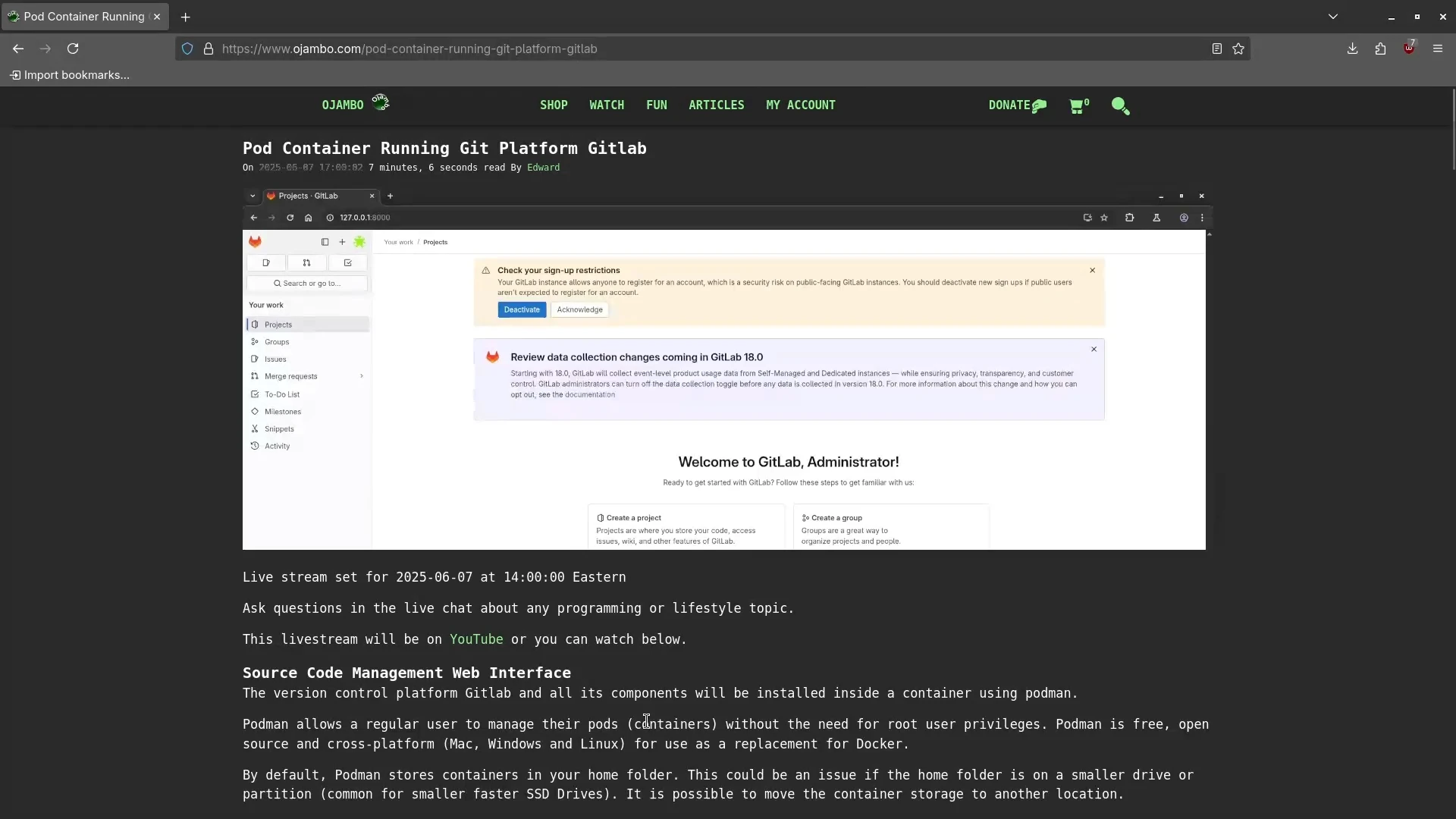Click the Source Code Management Web Interface heading
Image resolution: width=1456 pixels, height=819 pixels.
pos(406,673)
